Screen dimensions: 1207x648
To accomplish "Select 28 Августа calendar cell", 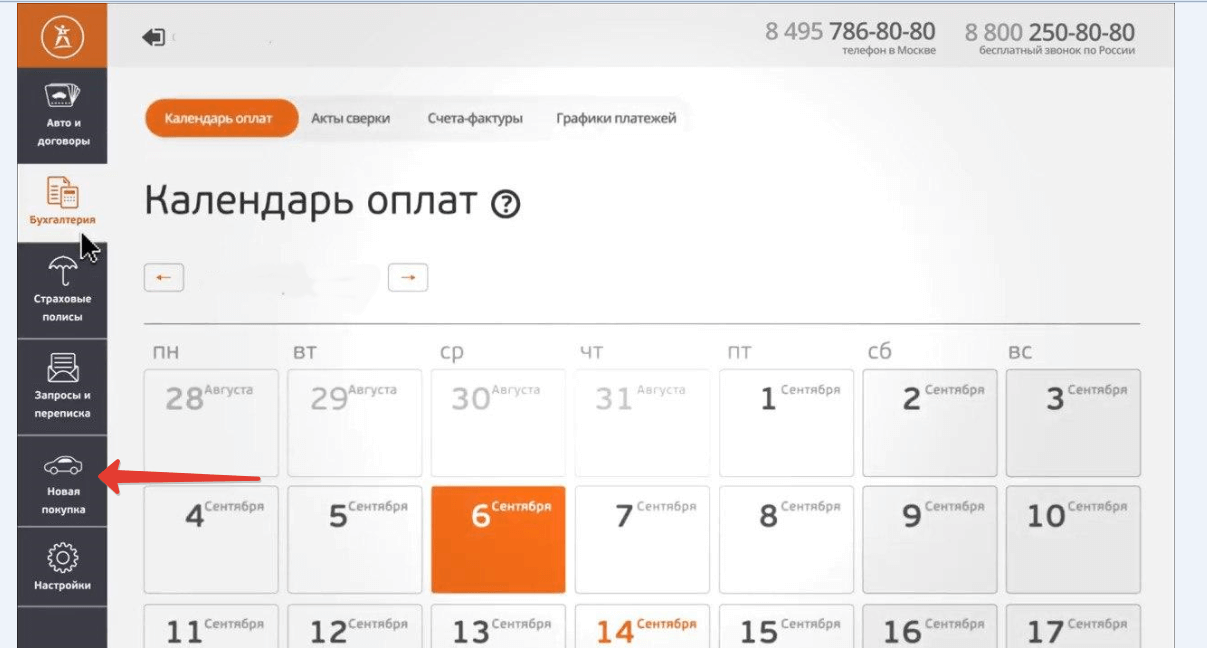I will 211,423.
